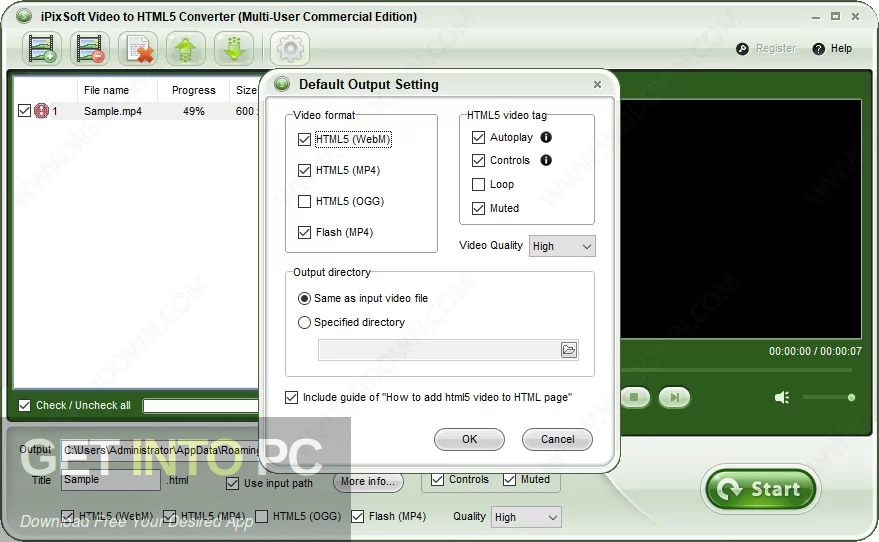This screenshot has width=879, height=542.
Task: Click the volume slider handle
Action: coord(851,397)
